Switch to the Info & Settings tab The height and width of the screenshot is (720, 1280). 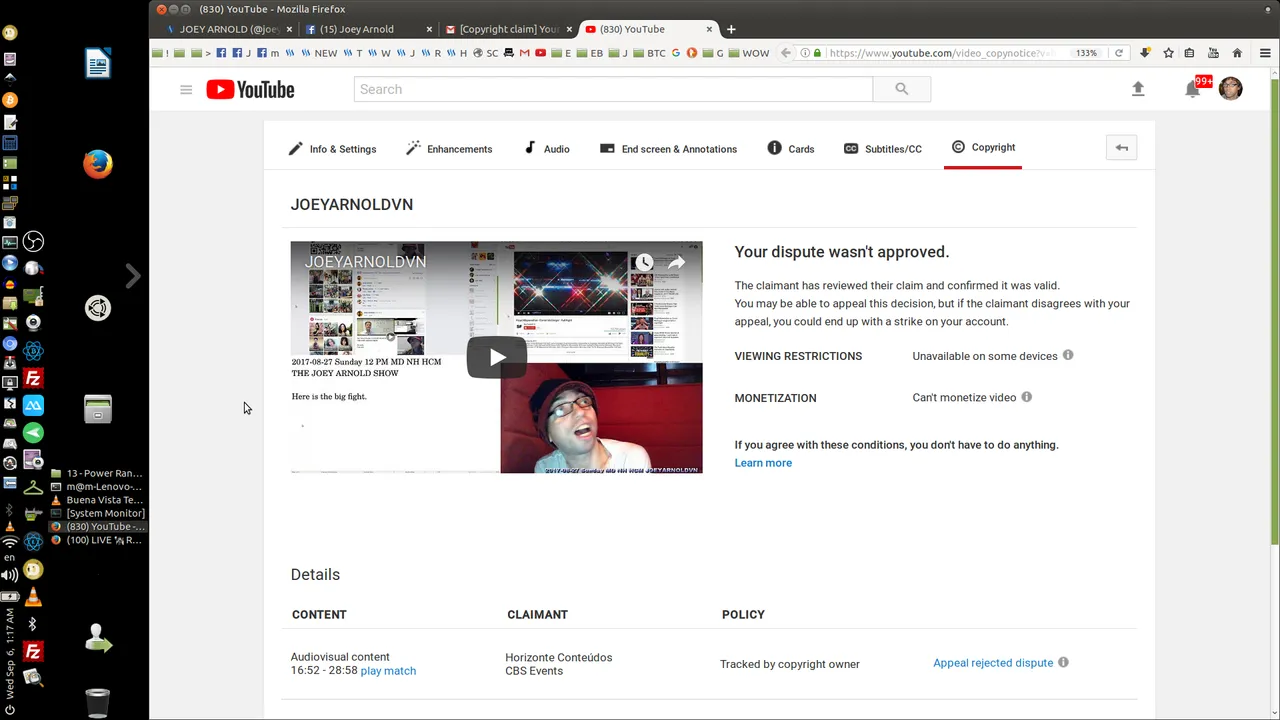332,148
